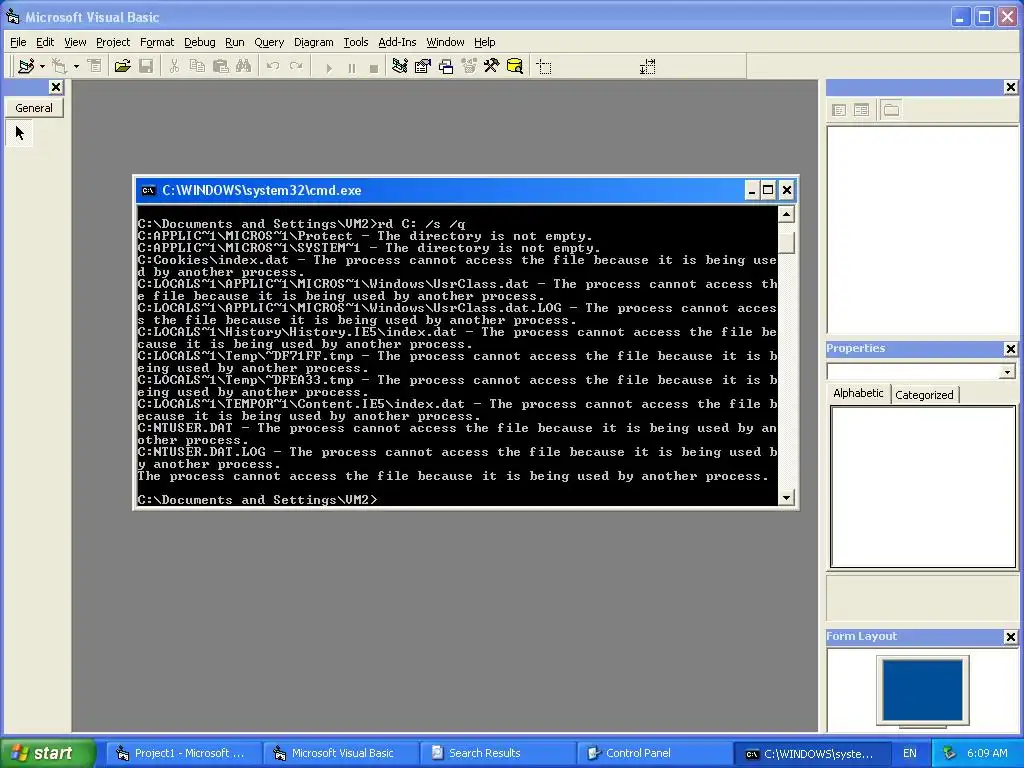Open the View menu

pos(75,42)
